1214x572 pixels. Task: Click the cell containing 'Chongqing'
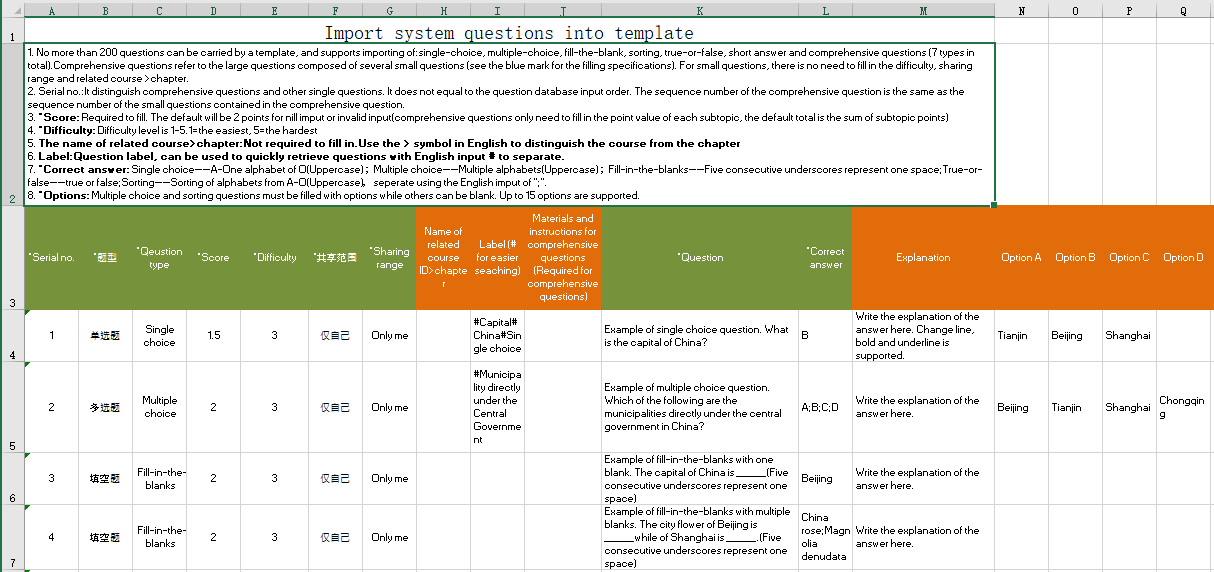pyautogui.click(x=1183, y=407)
